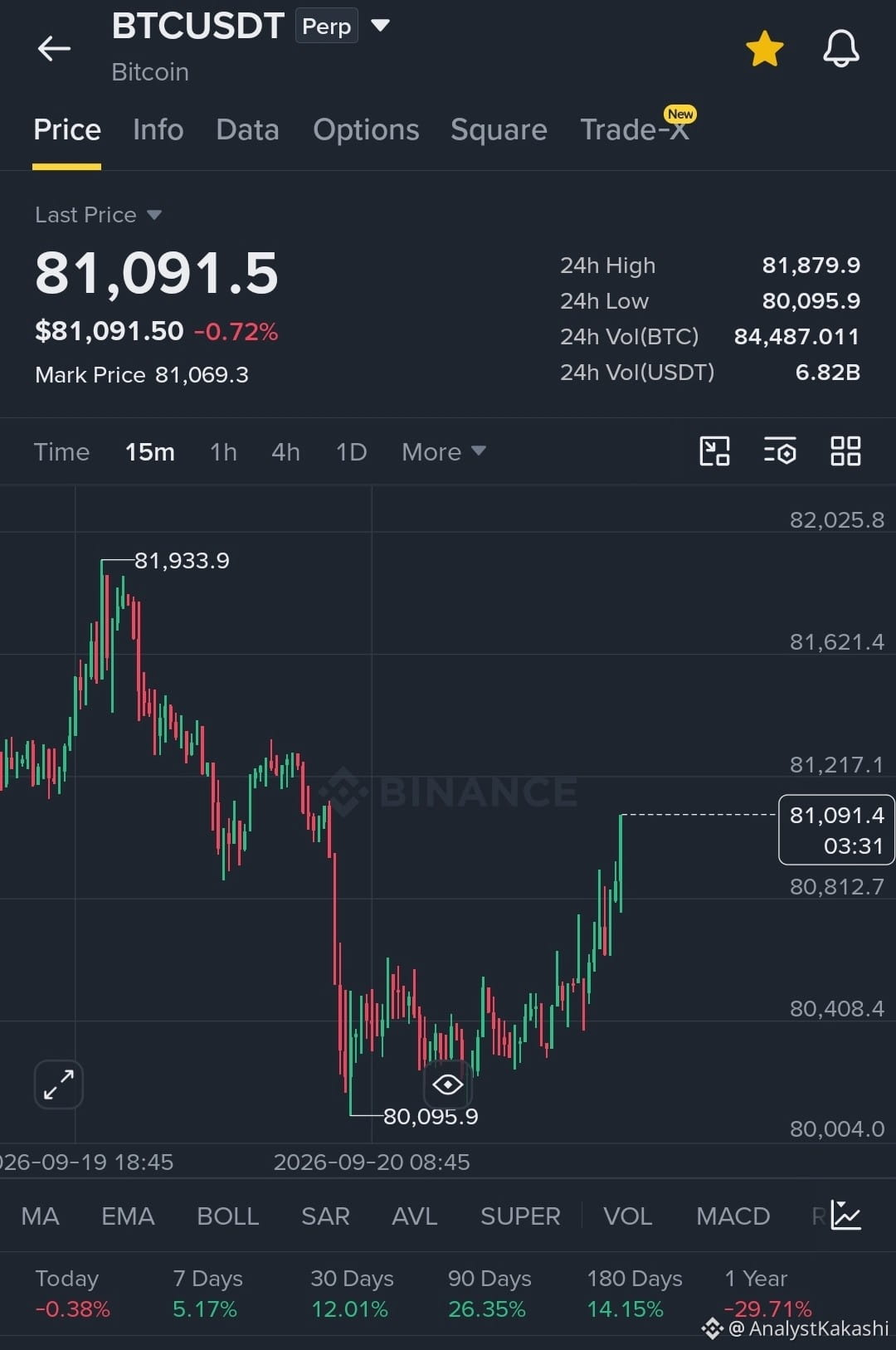Select the 1D timeframe
This screenshot has height=1350, width=896.
click(351, 452)
